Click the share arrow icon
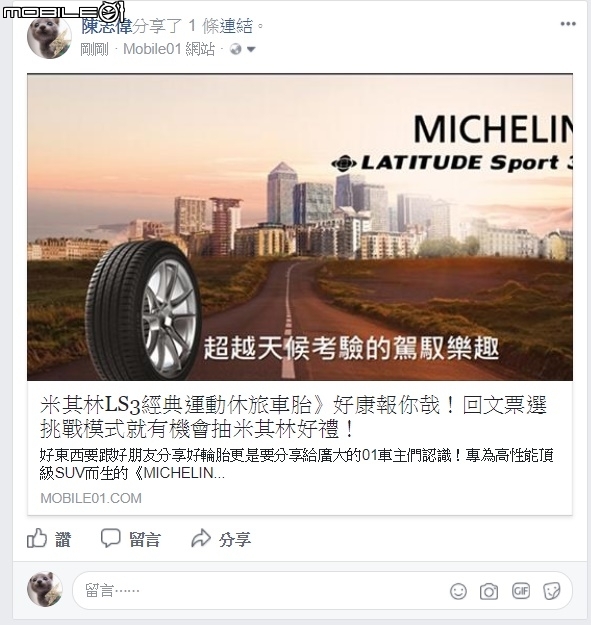This screenshot has width=591, height=625. (201, 538)
